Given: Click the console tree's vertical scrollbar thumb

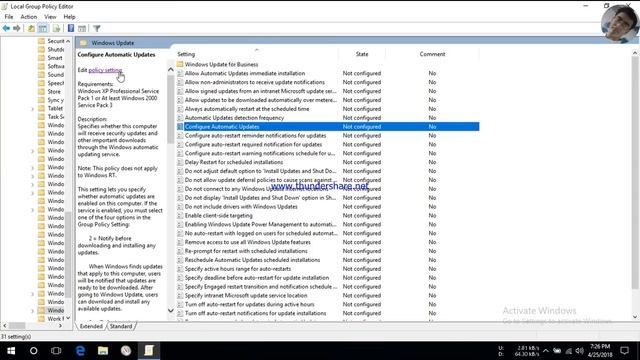Looking at the screenshot, I should click(68, 255).
